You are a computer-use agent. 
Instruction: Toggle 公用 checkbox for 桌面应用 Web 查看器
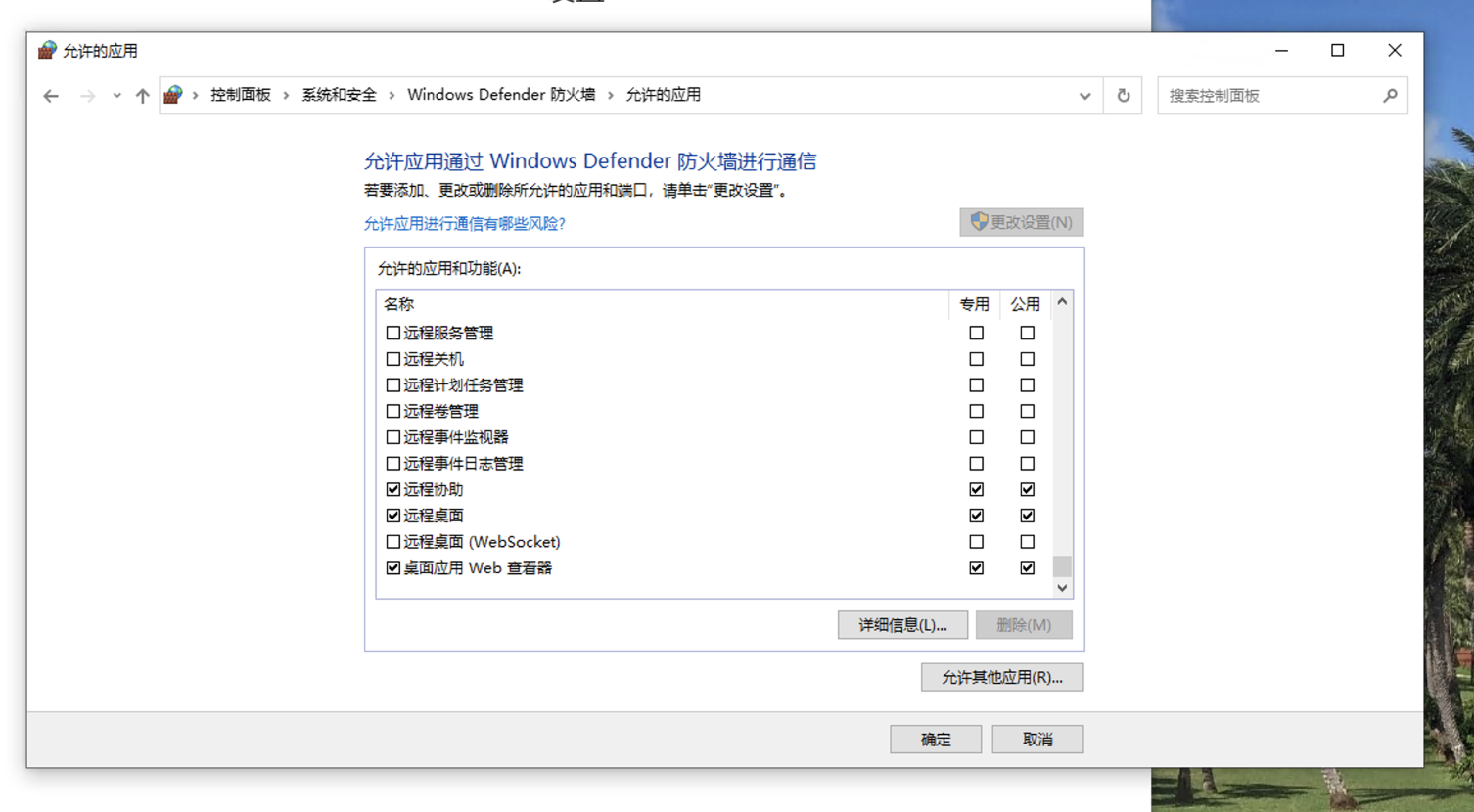pos(1028,567)
